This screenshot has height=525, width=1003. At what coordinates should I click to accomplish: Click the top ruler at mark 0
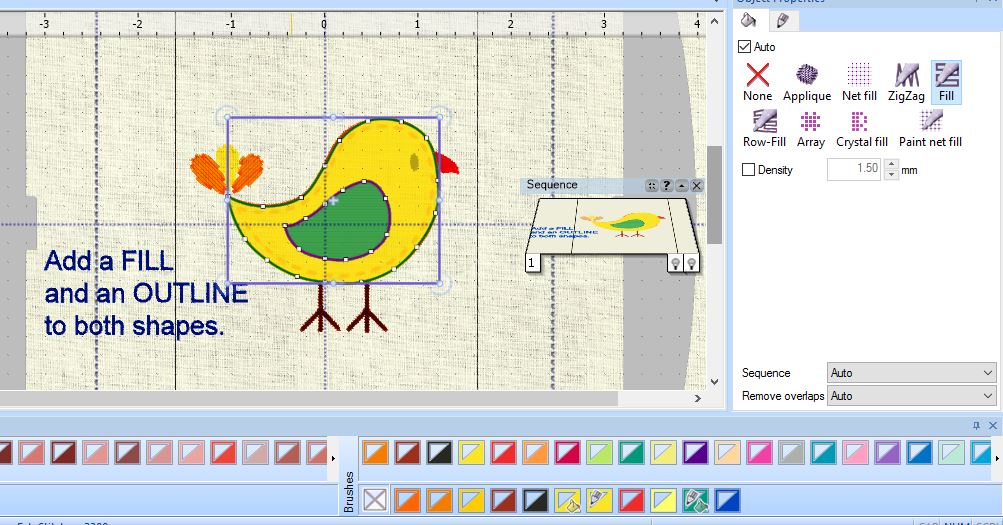(324, 24)
